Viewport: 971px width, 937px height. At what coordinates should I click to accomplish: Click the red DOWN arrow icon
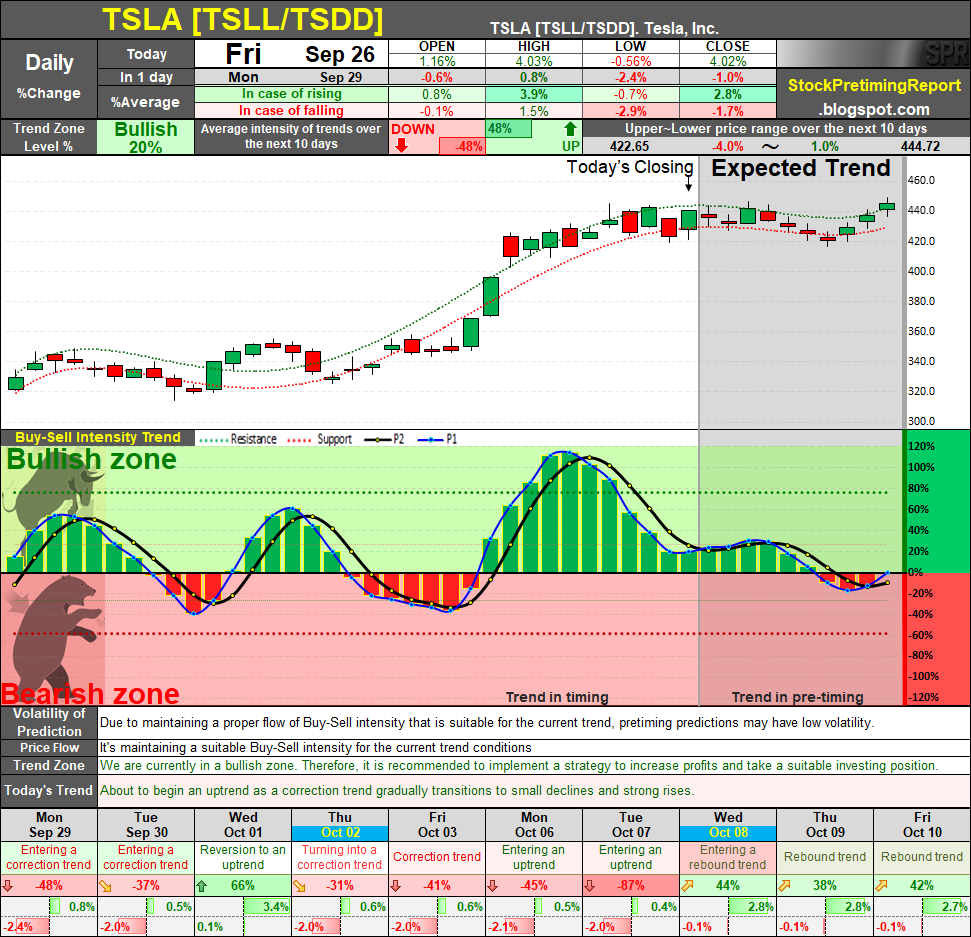pyautogui.click(x=401, y=146)
